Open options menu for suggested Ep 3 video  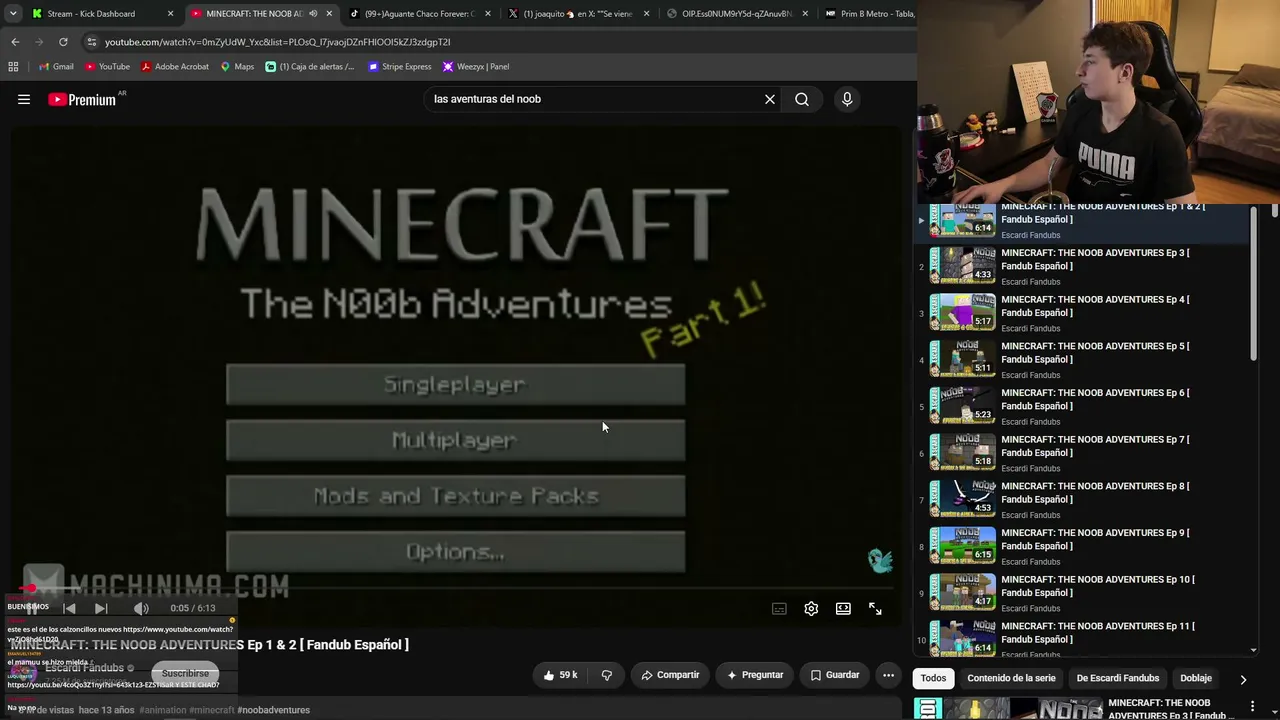pyautogui.click(x=1252, y=707)
